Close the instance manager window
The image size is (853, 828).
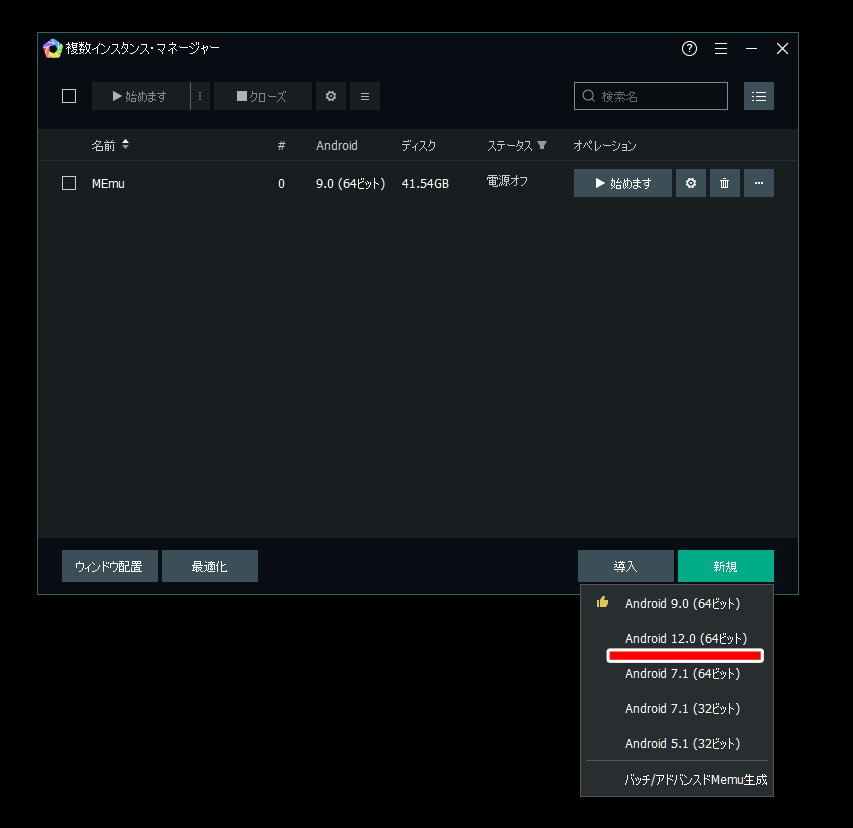(x=782, y=48)
